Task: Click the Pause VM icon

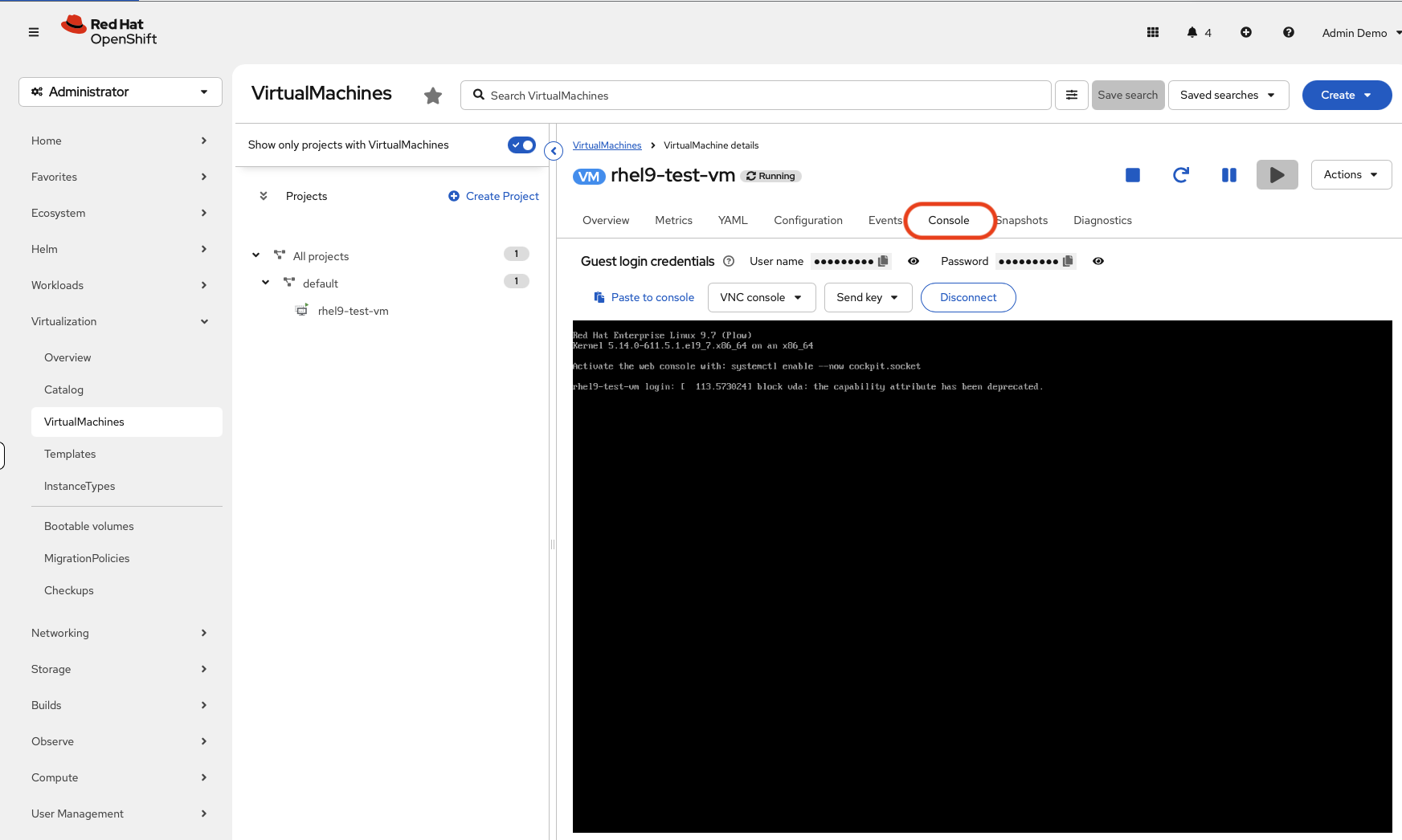Action: tap(1228, 175)
